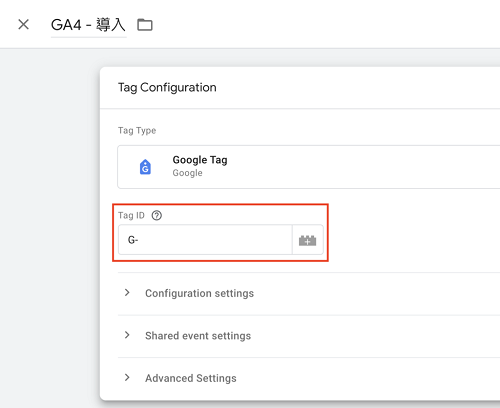The image size is (500, 408).
Task: Click the Tag ID label text
Action: pyautogui.click(x=131, y=216)
